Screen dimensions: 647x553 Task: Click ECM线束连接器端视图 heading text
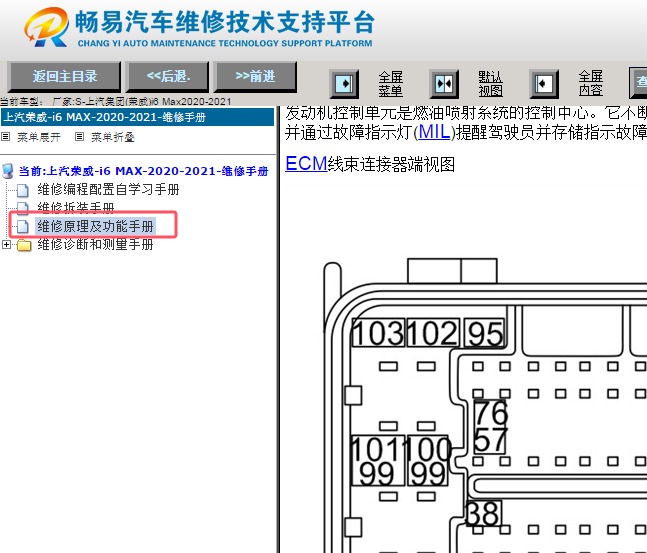click(x=370, y=164)
